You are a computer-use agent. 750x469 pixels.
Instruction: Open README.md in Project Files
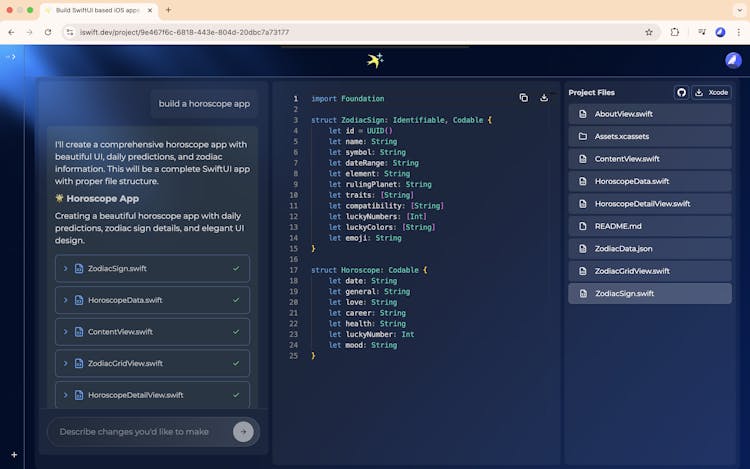point(650,226)
